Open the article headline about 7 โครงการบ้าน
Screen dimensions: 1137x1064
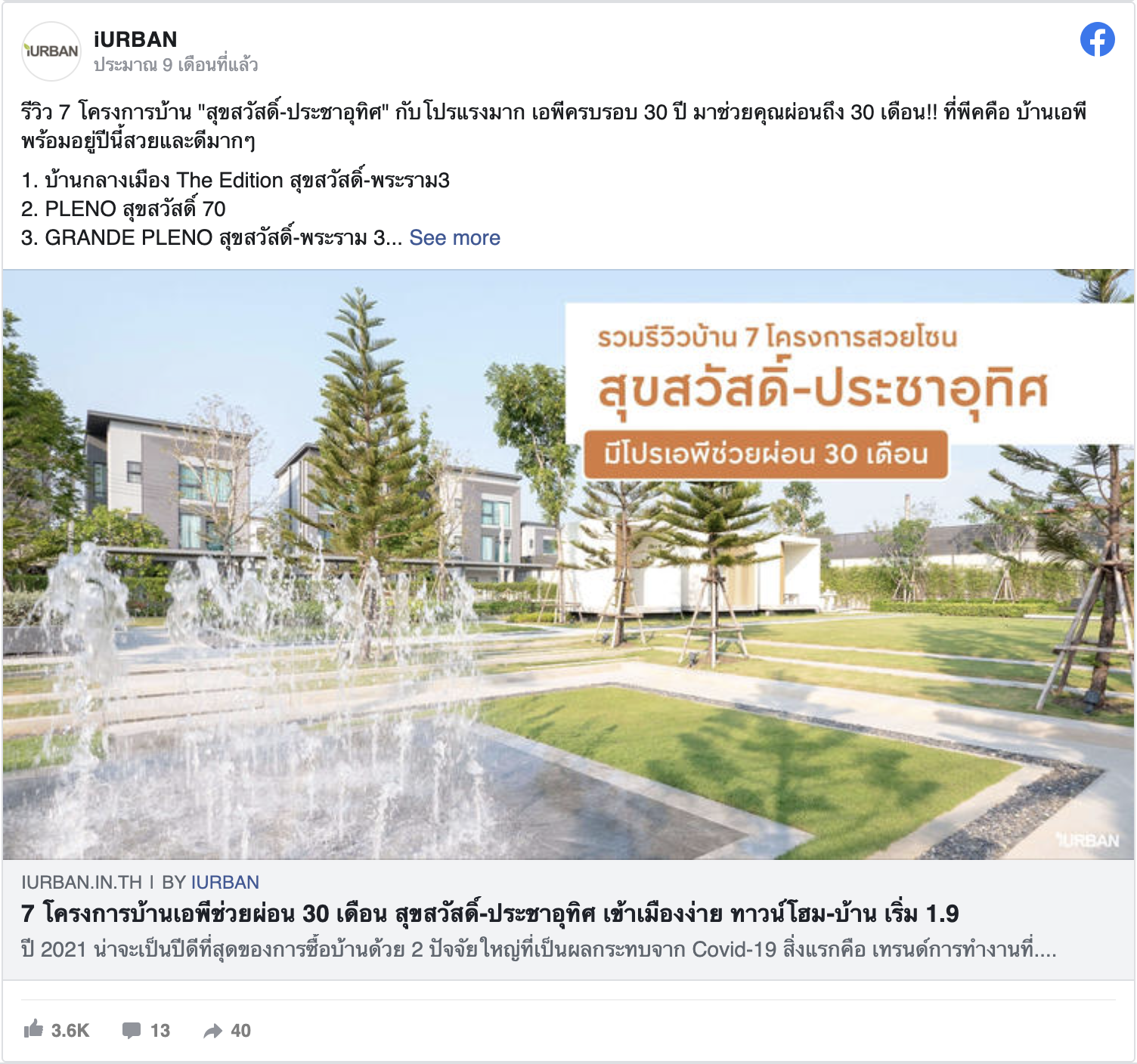(490, 914)
